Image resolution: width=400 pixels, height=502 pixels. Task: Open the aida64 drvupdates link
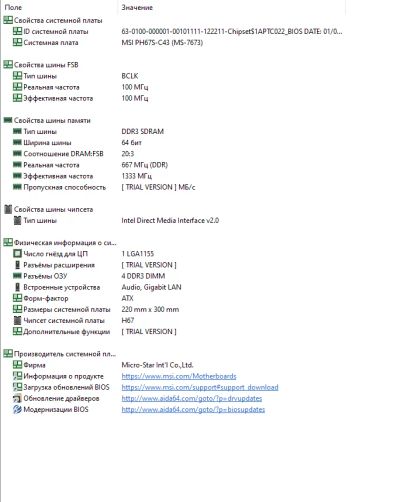[x=192, y=398]
